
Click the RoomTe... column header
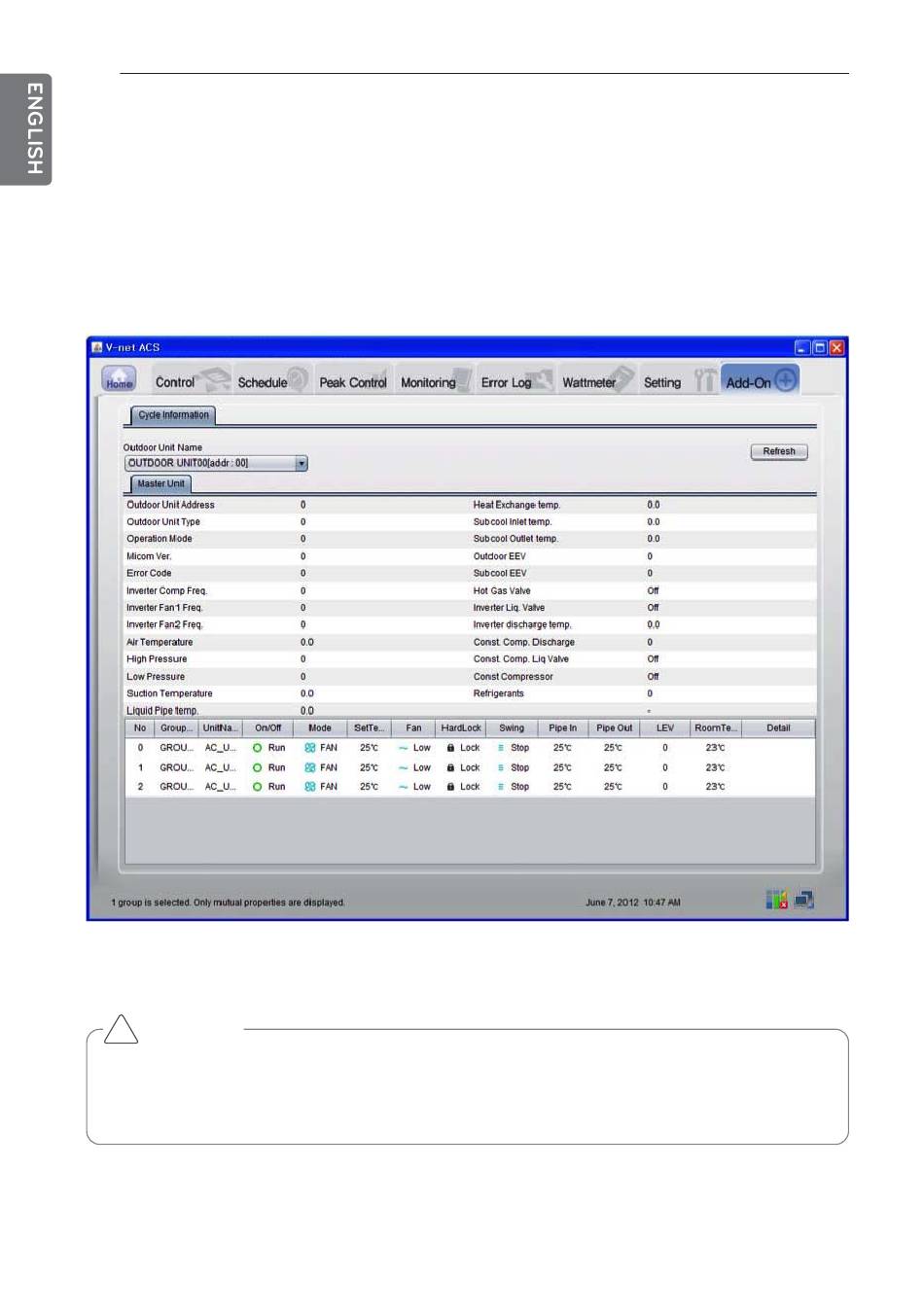click(715, 728)
